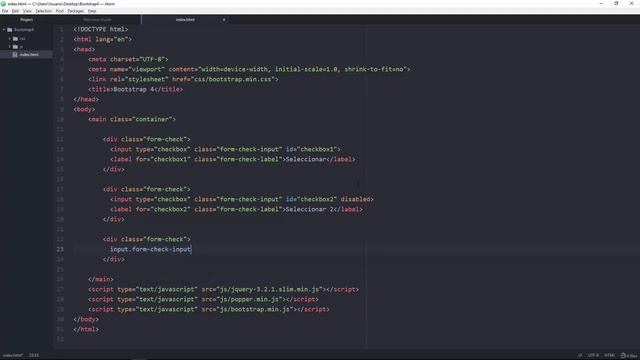Click the meta viewport line
This screenshot has width=640, height=360.
[x=249, y=69]
